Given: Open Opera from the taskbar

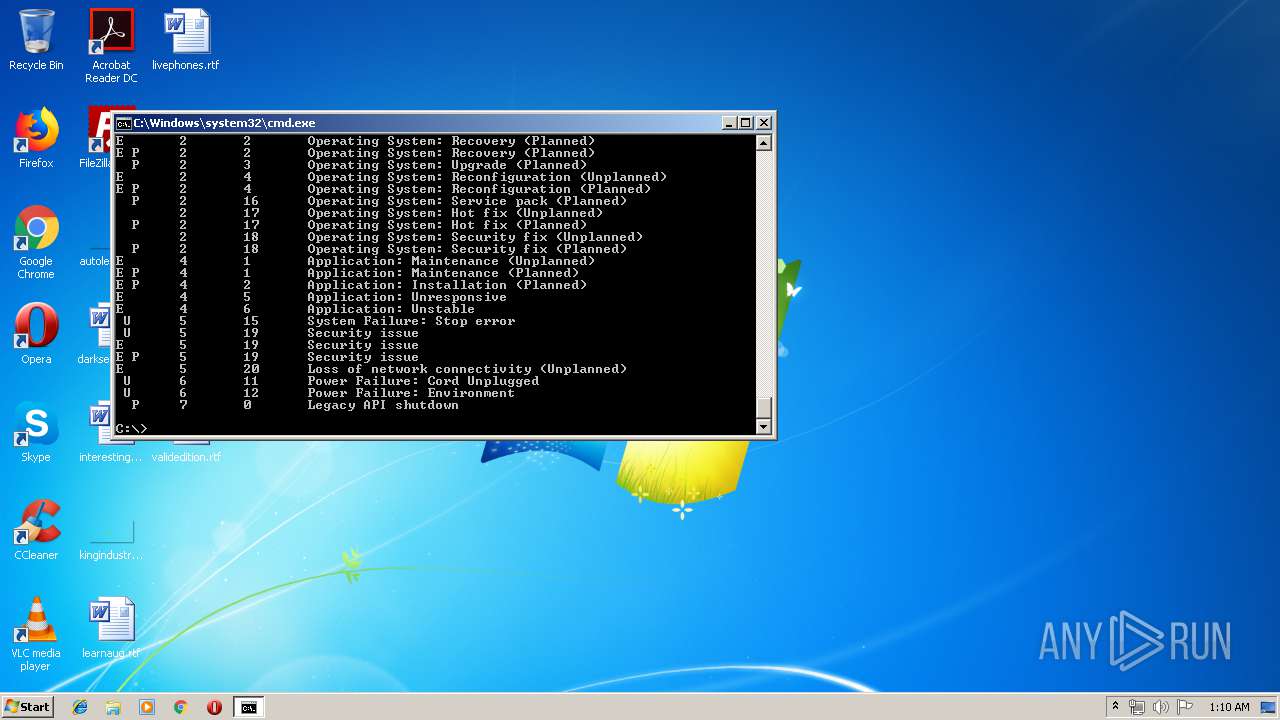Looking at the screenshot, I should (214, 707).
